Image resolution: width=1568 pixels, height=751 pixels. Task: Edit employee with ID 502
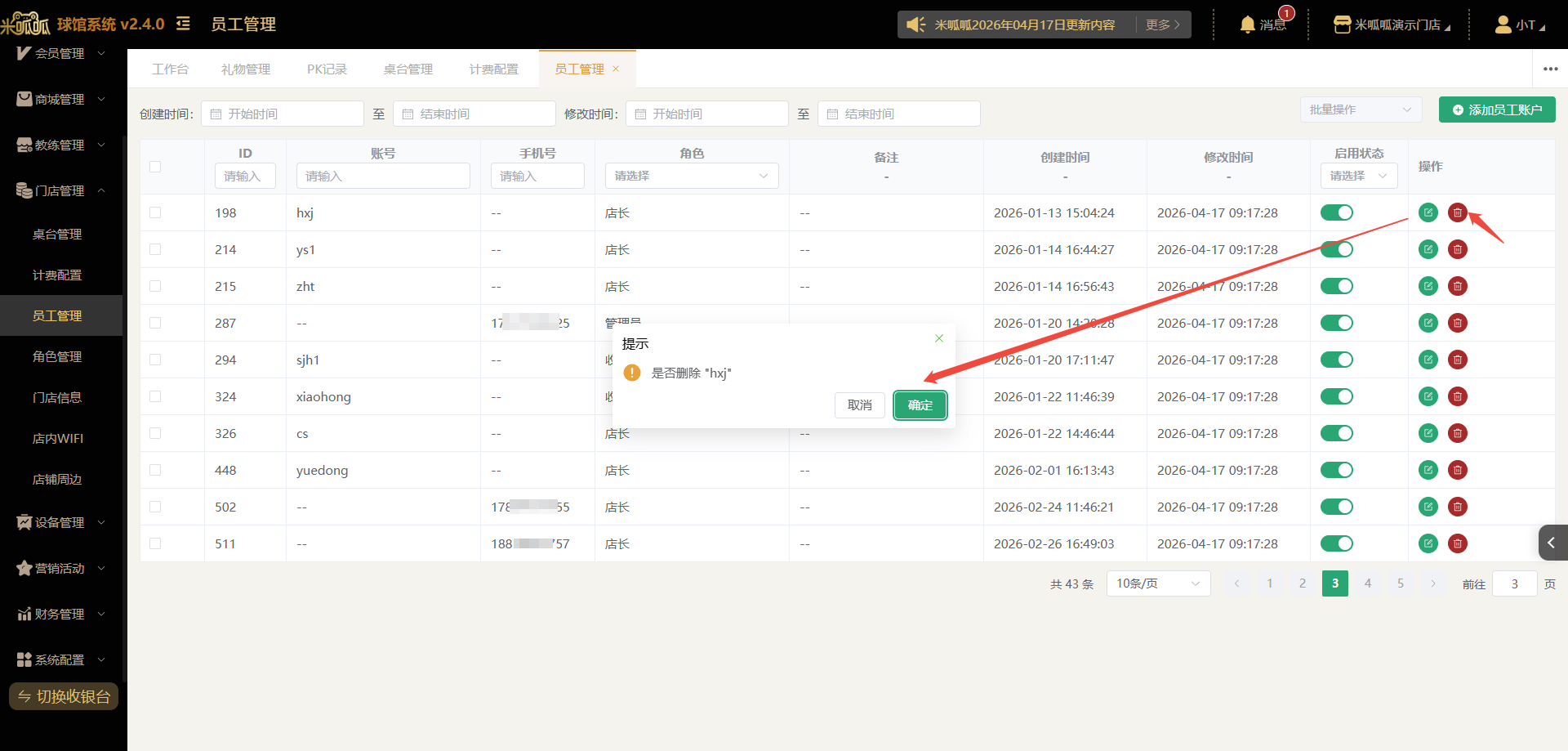pyautogui.click(x=1428, y=507)
